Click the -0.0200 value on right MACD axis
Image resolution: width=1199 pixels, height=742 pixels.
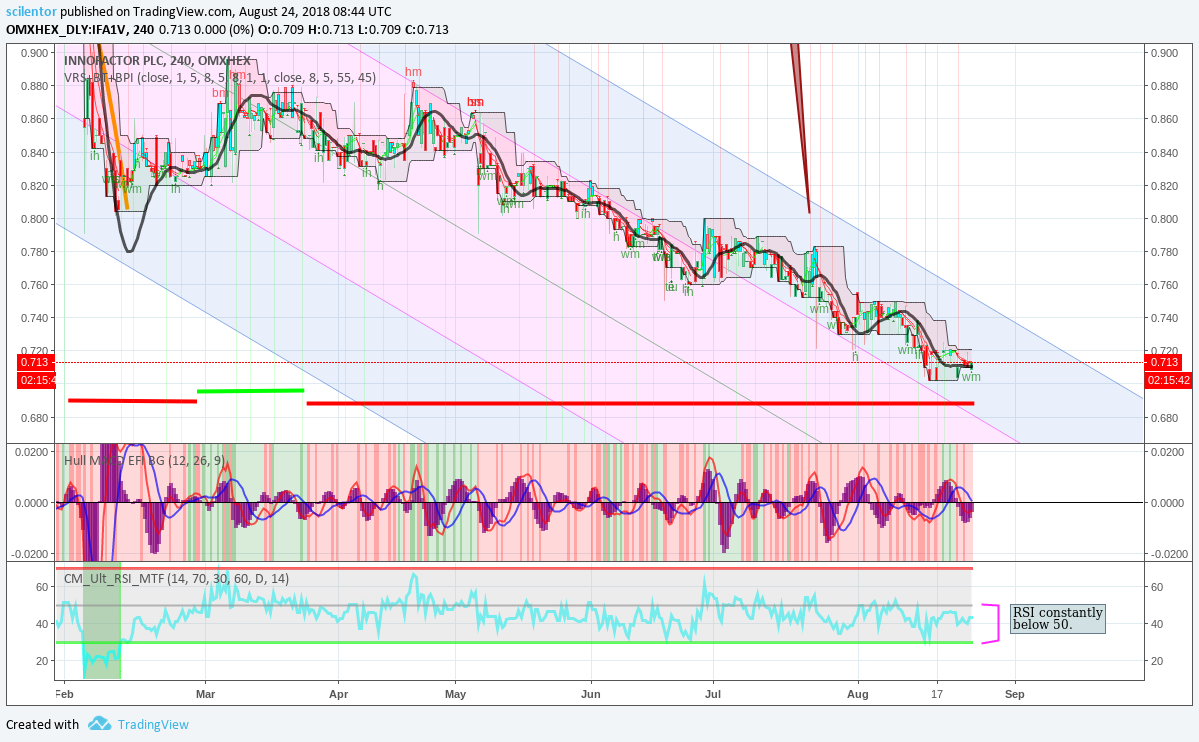1167,554
